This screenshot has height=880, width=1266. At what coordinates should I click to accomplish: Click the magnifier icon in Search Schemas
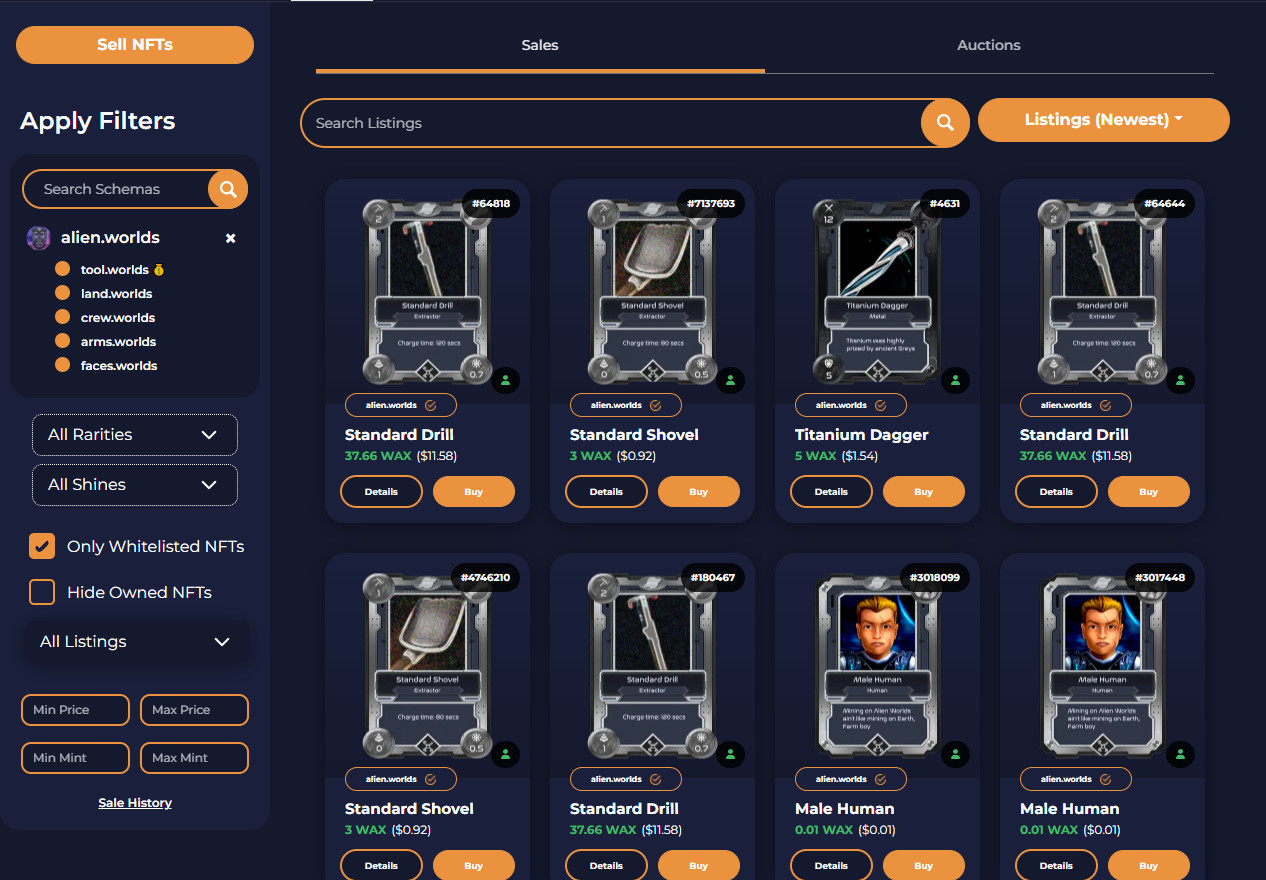(228, 189)
